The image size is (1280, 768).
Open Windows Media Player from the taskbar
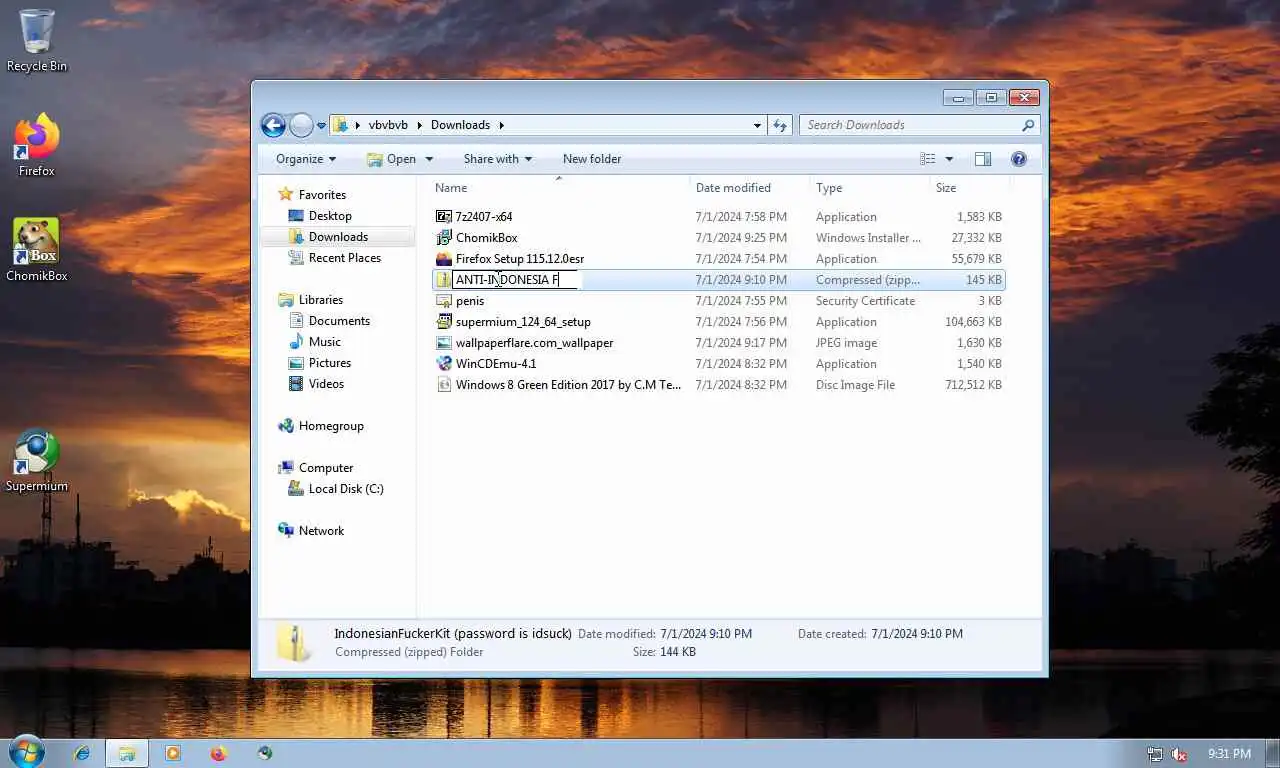pos(173,753)
